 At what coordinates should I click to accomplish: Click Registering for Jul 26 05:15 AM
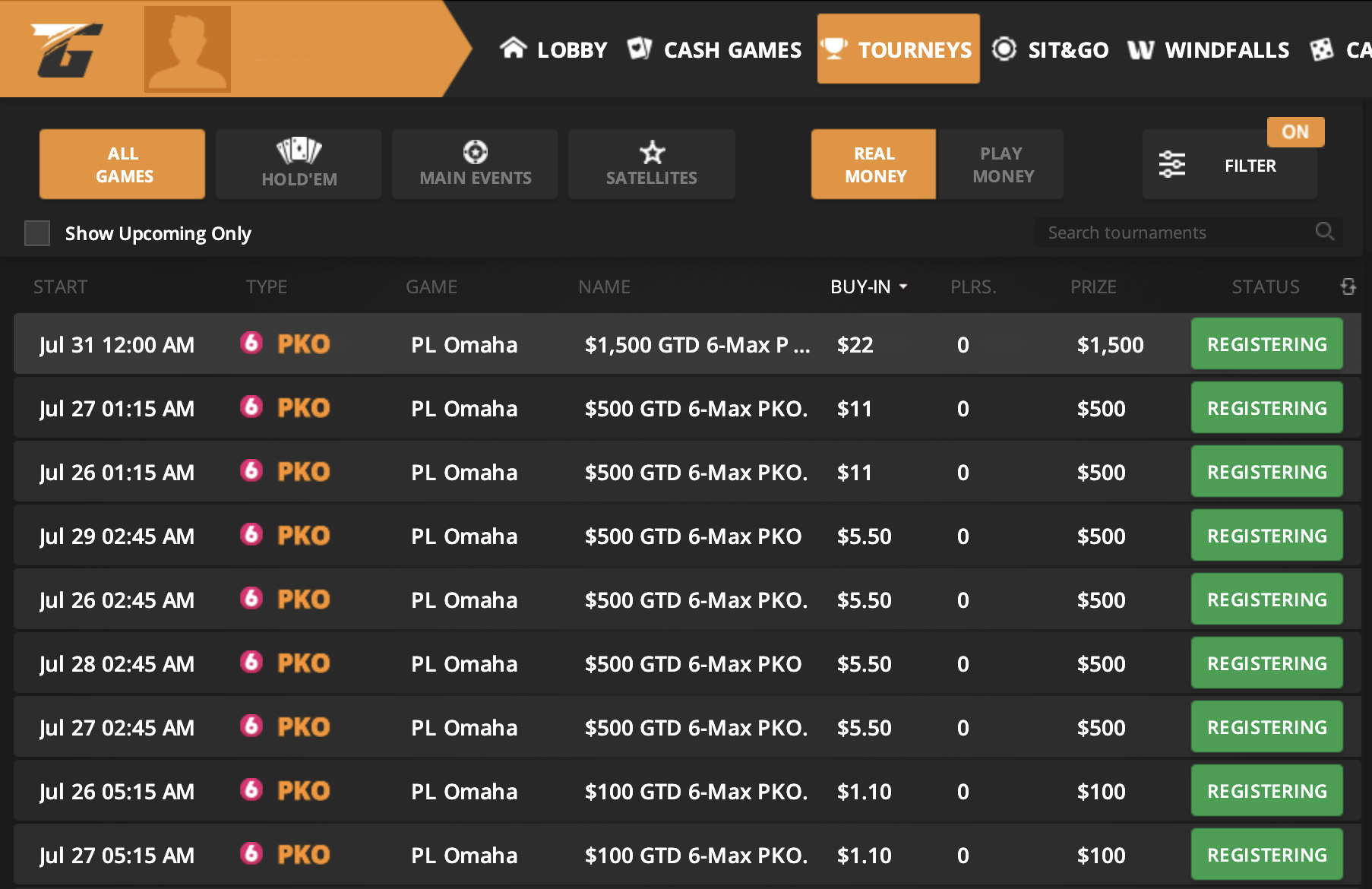(1266, 791)
